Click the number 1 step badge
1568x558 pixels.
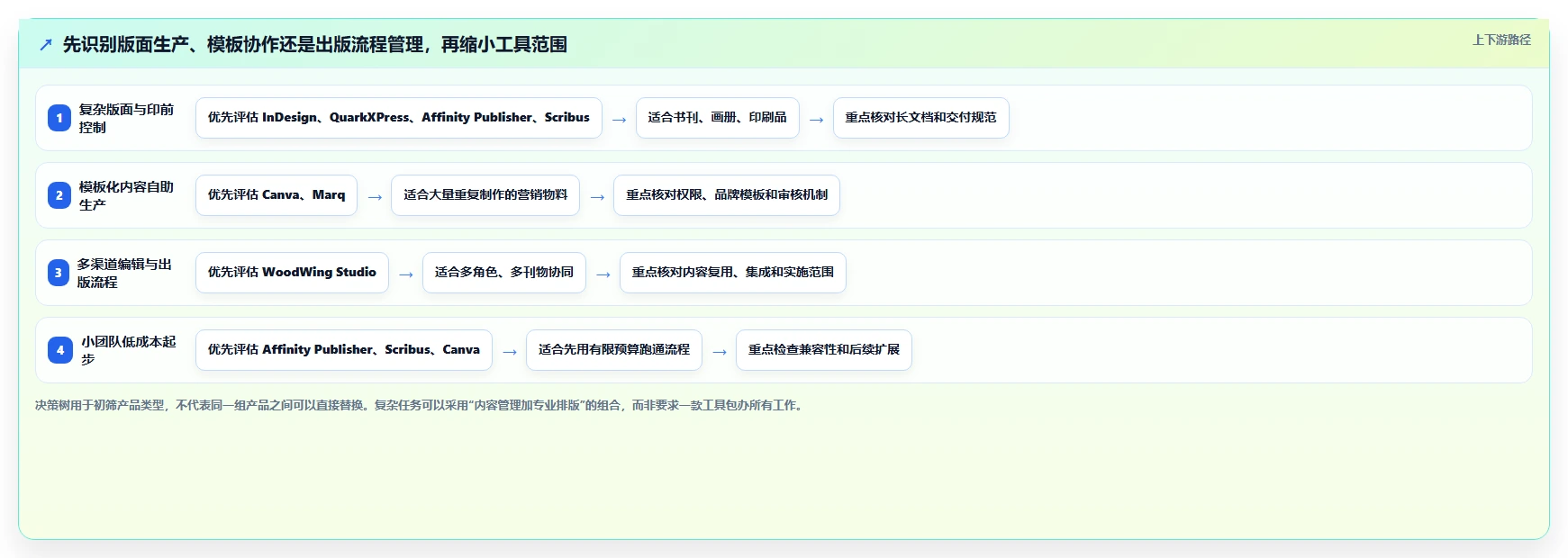59,118
